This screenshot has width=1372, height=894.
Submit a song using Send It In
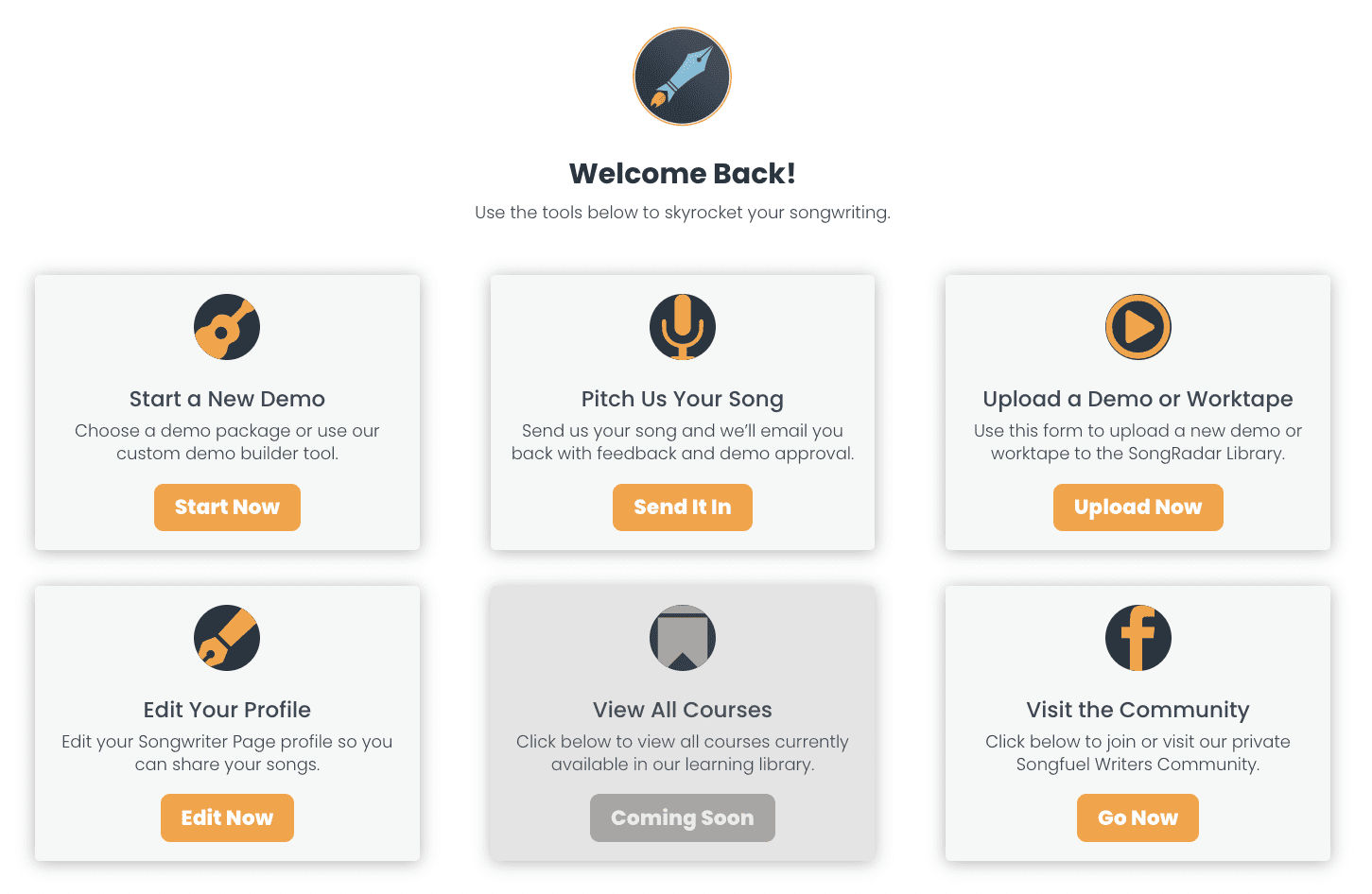tap(683, 507)
